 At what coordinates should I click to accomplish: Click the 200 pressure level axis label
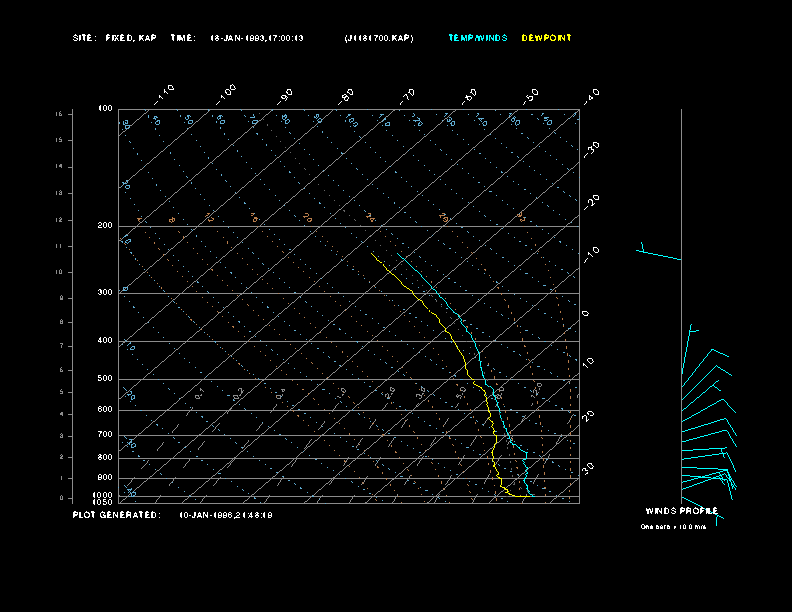click(105, 226)
